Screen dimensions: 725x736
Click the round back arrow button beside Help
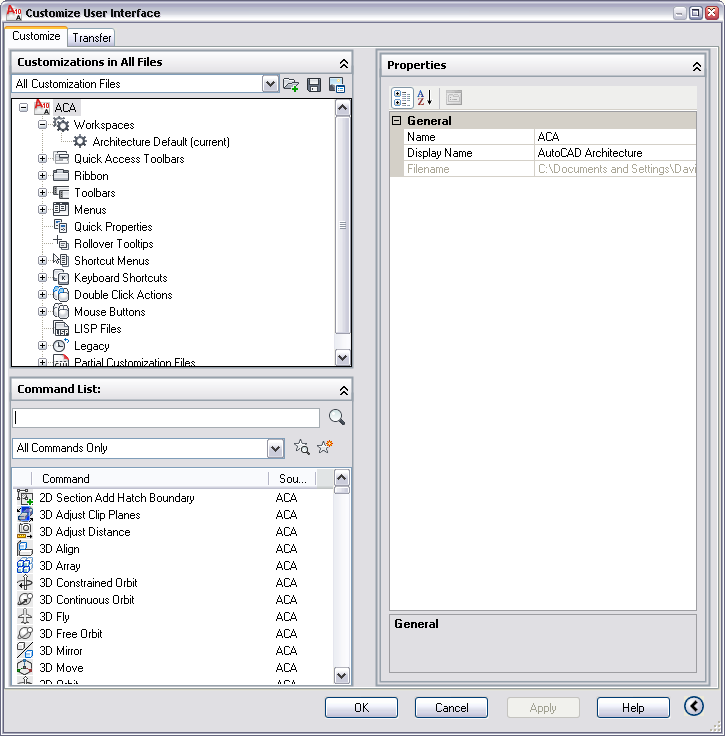tap(694, 706)
